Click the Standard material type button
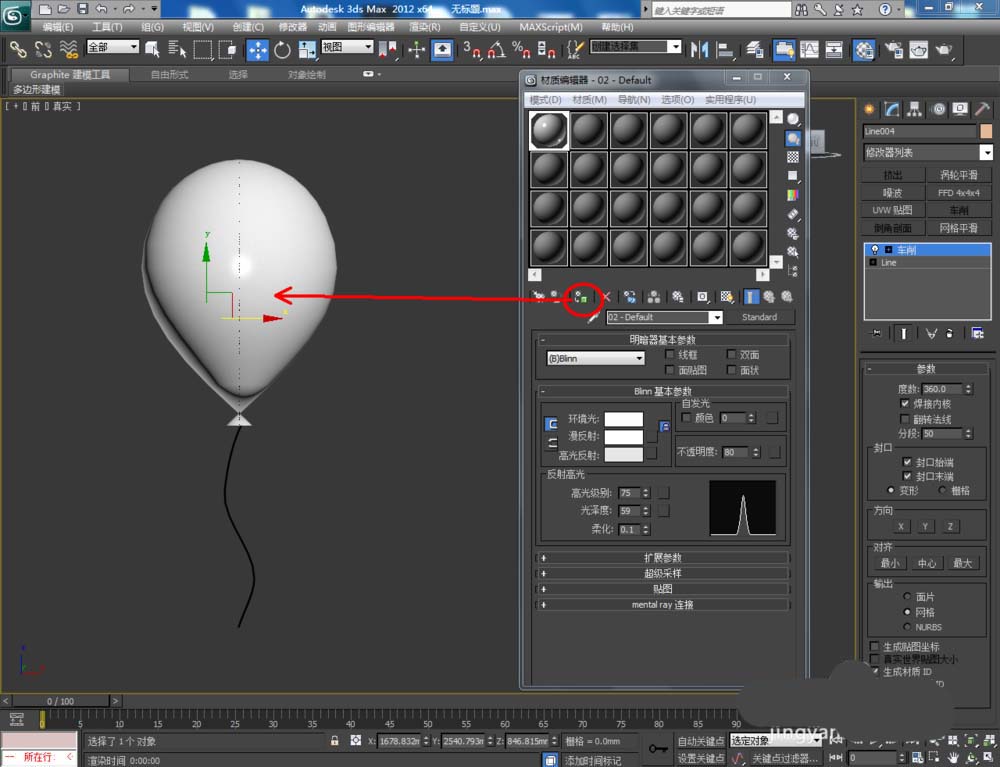The height and width of the screenshot is (767, 1000). [759, 317]
